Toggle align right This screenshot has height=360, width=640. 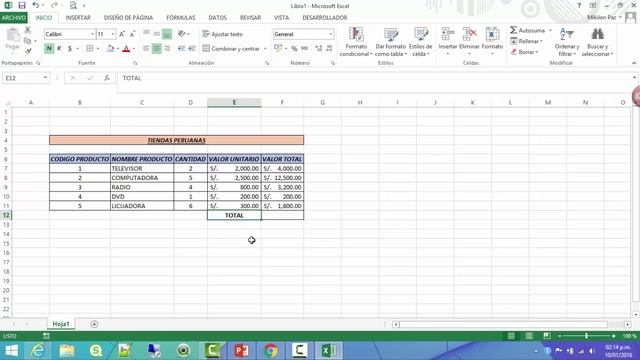tap(167, 49)
